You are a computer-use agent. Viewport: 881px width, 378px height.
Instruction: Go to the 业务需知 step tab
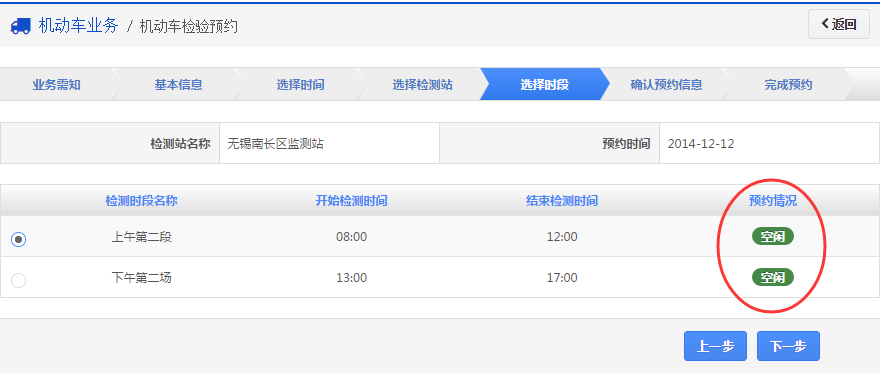click(56, 85)
